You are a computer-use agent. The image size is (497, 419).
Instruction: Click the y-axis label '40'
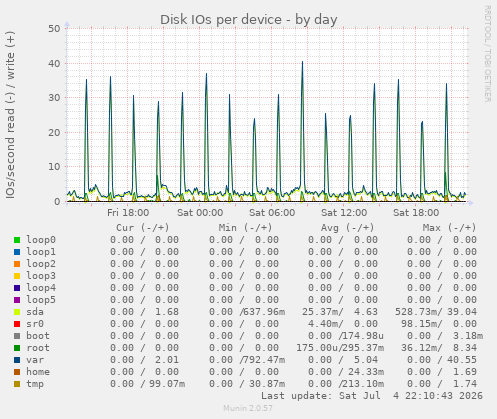[54, 63]
